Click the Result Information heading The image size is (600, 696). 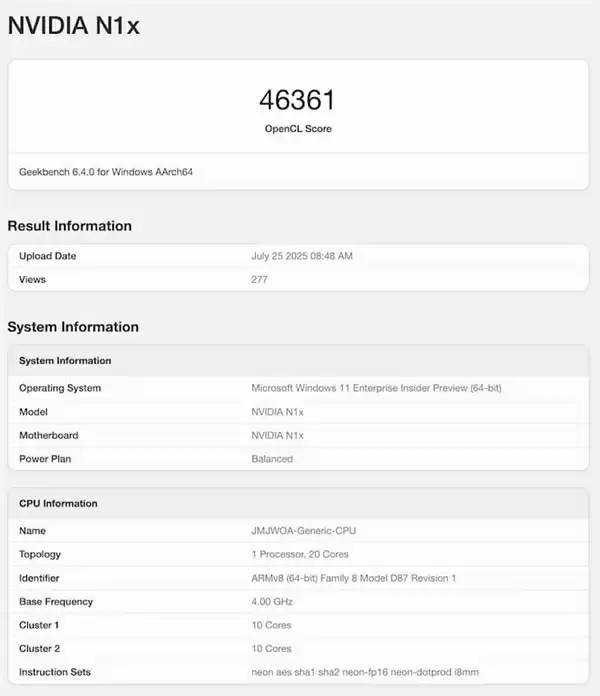pos(70,226)
